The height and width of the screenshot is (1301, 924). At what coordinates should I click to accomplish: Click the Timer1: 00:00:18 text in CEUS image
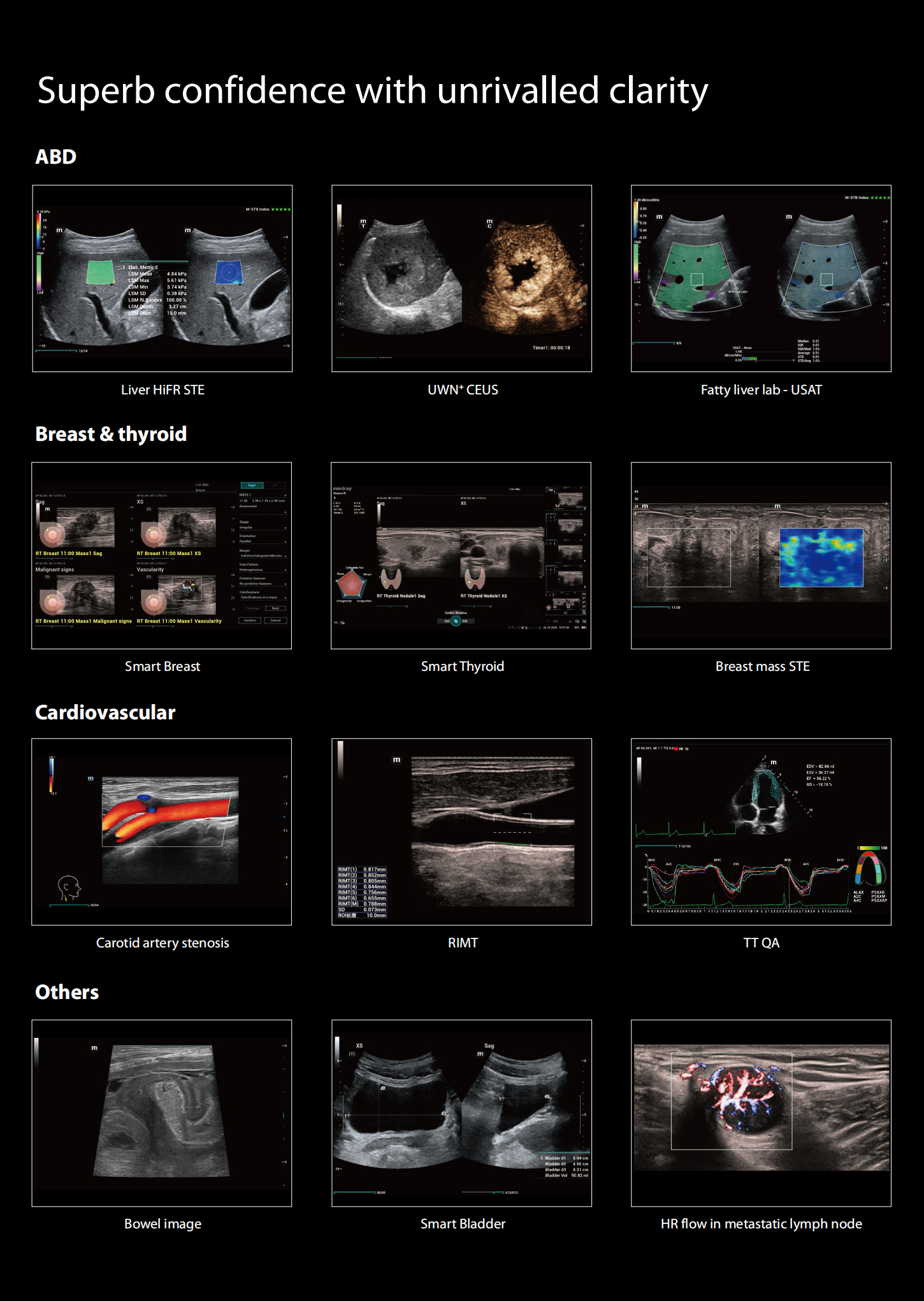[x=551, y=348]
